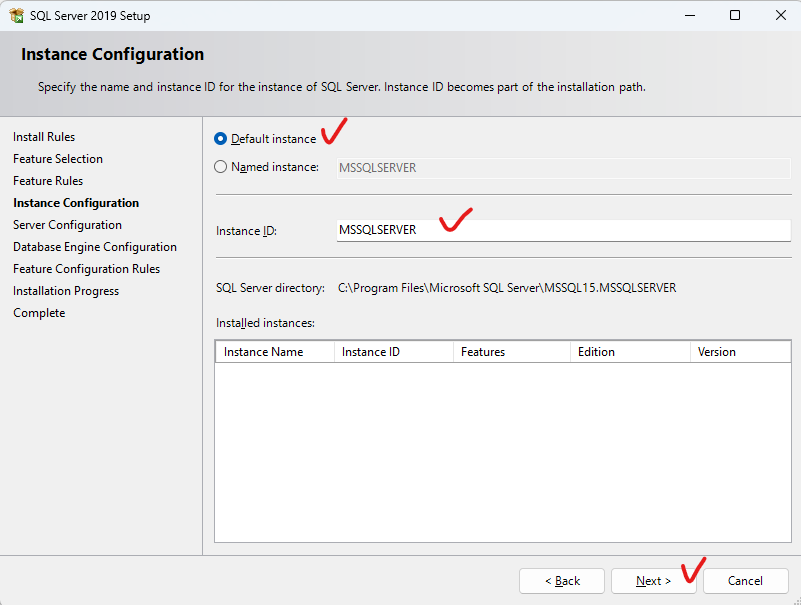Click the Back button

[x=562, y=581]
